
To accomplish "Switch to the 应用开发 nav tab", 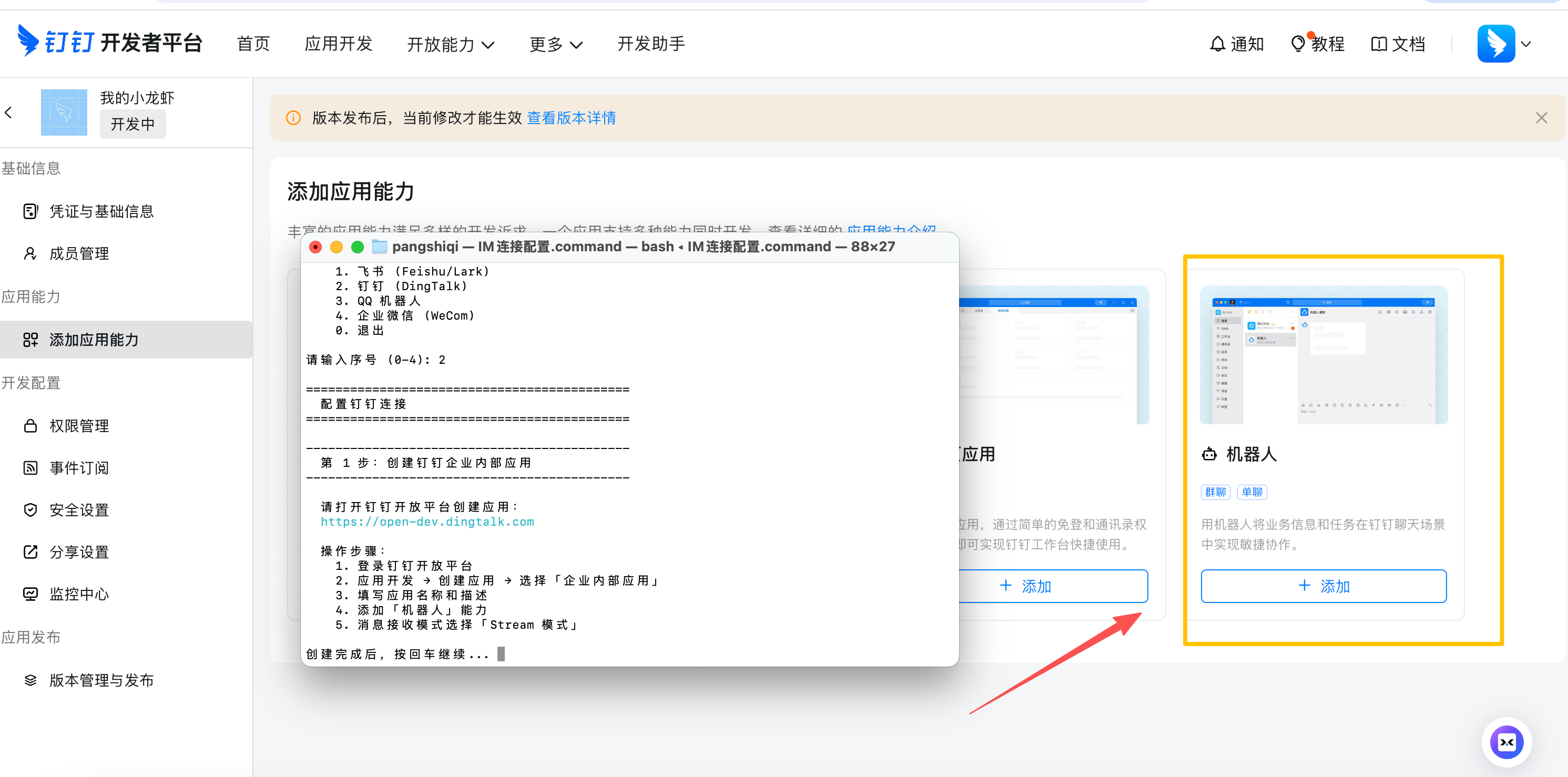I will click(x=339, y=44).
